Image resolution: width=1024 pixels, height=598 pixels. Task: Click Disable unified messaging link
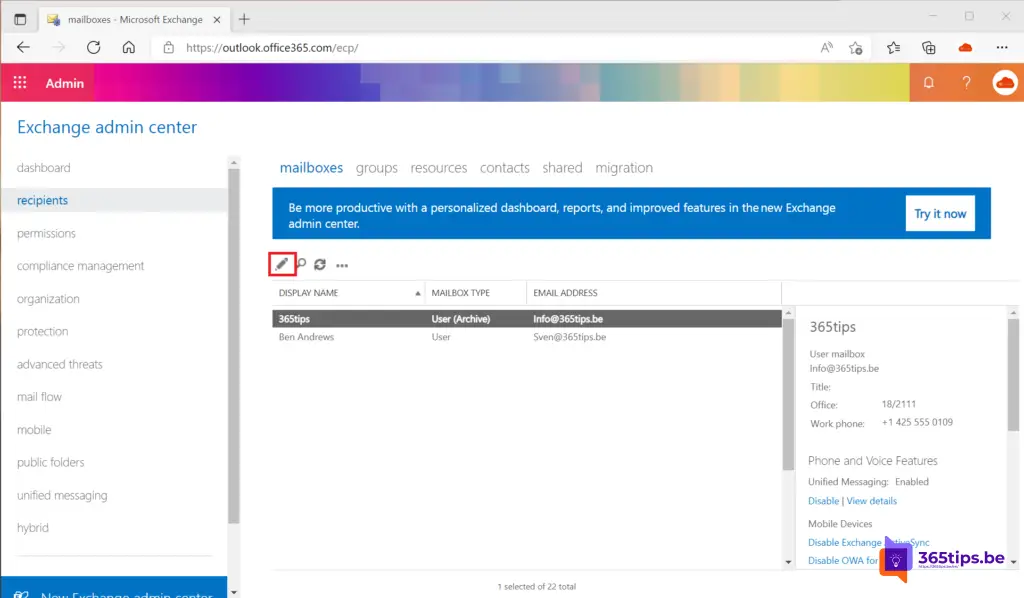coord(823,501)
